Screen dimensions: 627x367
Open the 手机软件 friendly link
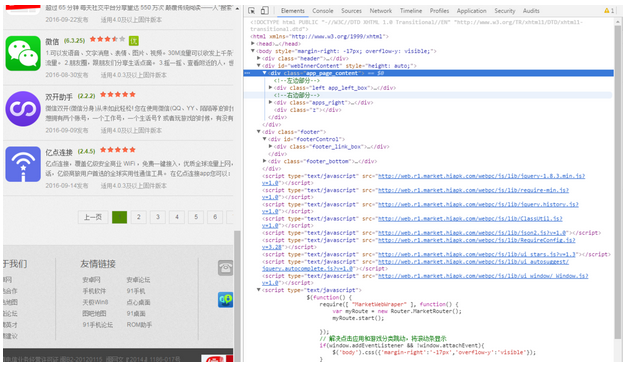click(x=94, y=291)
